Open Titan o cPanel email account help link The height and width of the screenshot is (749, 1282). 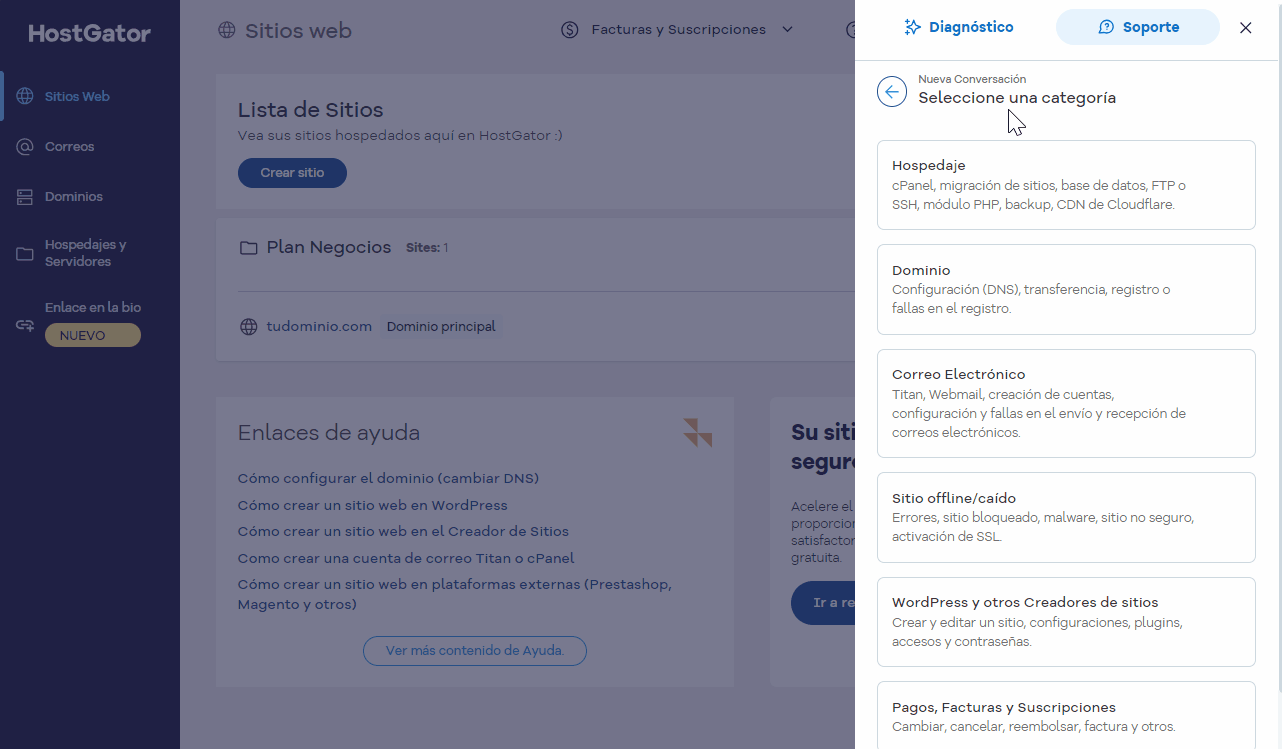406,558
